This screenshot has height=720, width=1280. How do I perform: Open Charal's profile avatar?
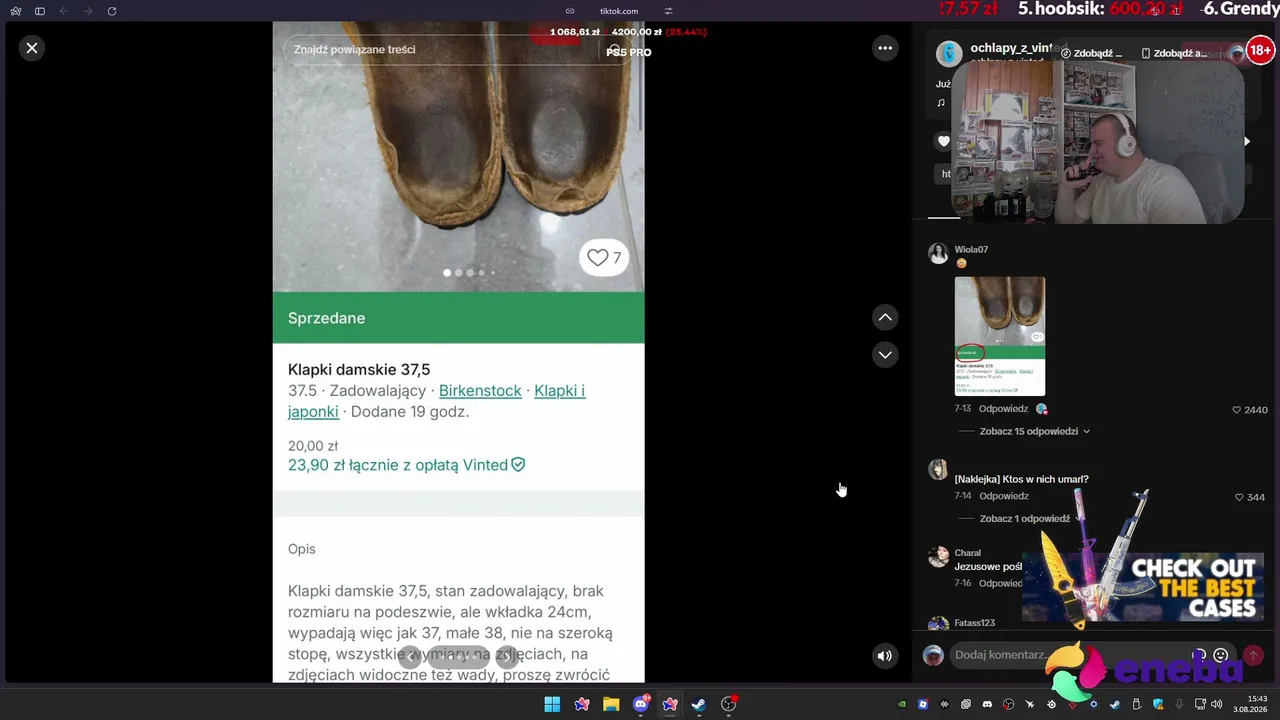tap(938, 557)
